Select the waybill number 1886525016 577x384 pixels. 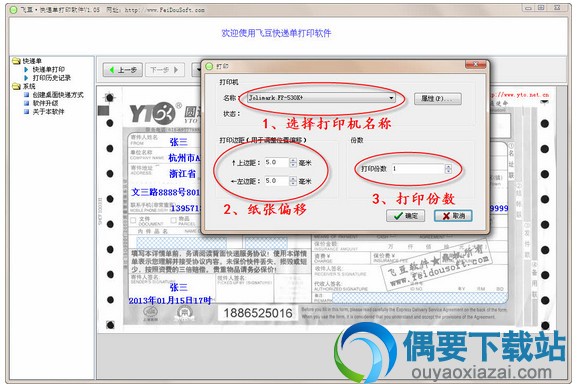click(x=258, y=313)
